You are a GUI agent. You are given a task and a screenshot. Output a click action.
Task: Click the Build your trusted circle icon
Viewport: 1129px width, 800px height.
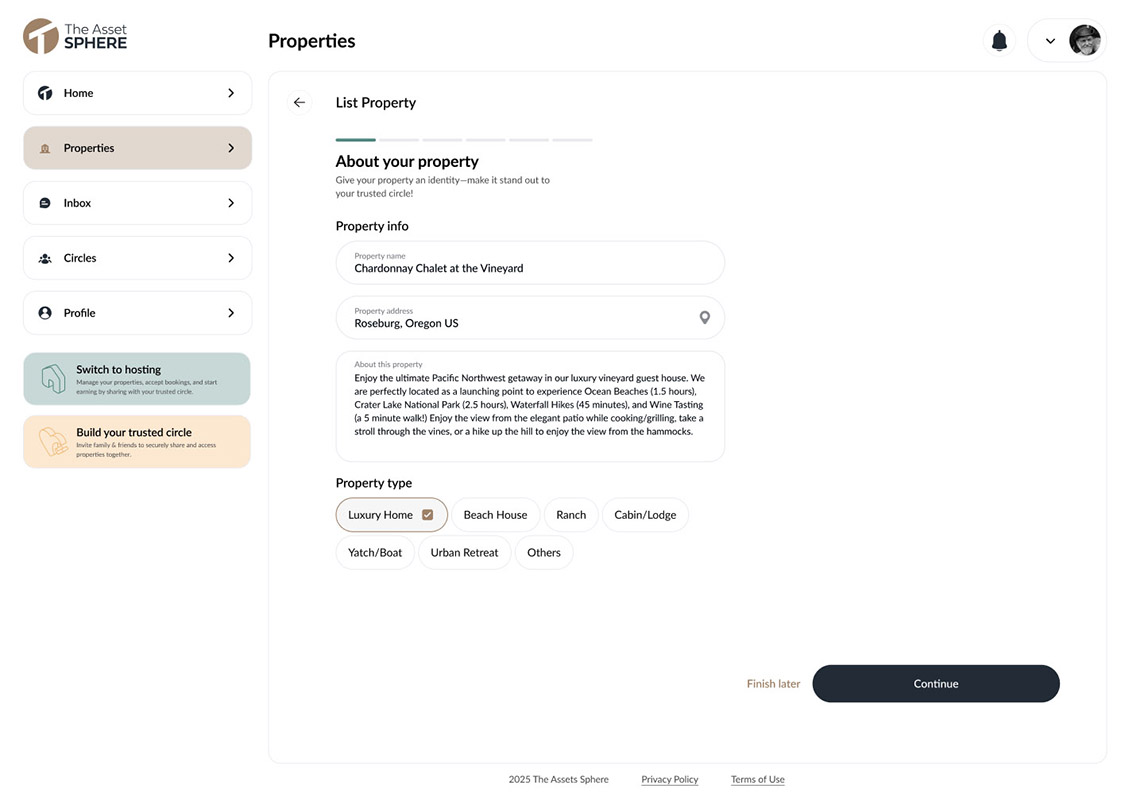pos(53,441)
